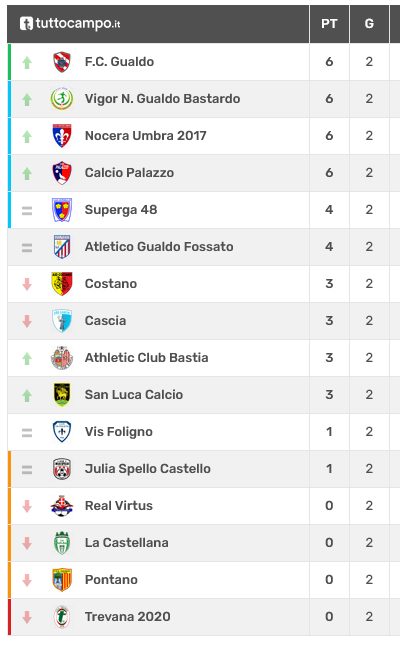Viewport: 400px width, 649px height.
Task: Click the Costano team crest
Action: (x=62, y=284)
